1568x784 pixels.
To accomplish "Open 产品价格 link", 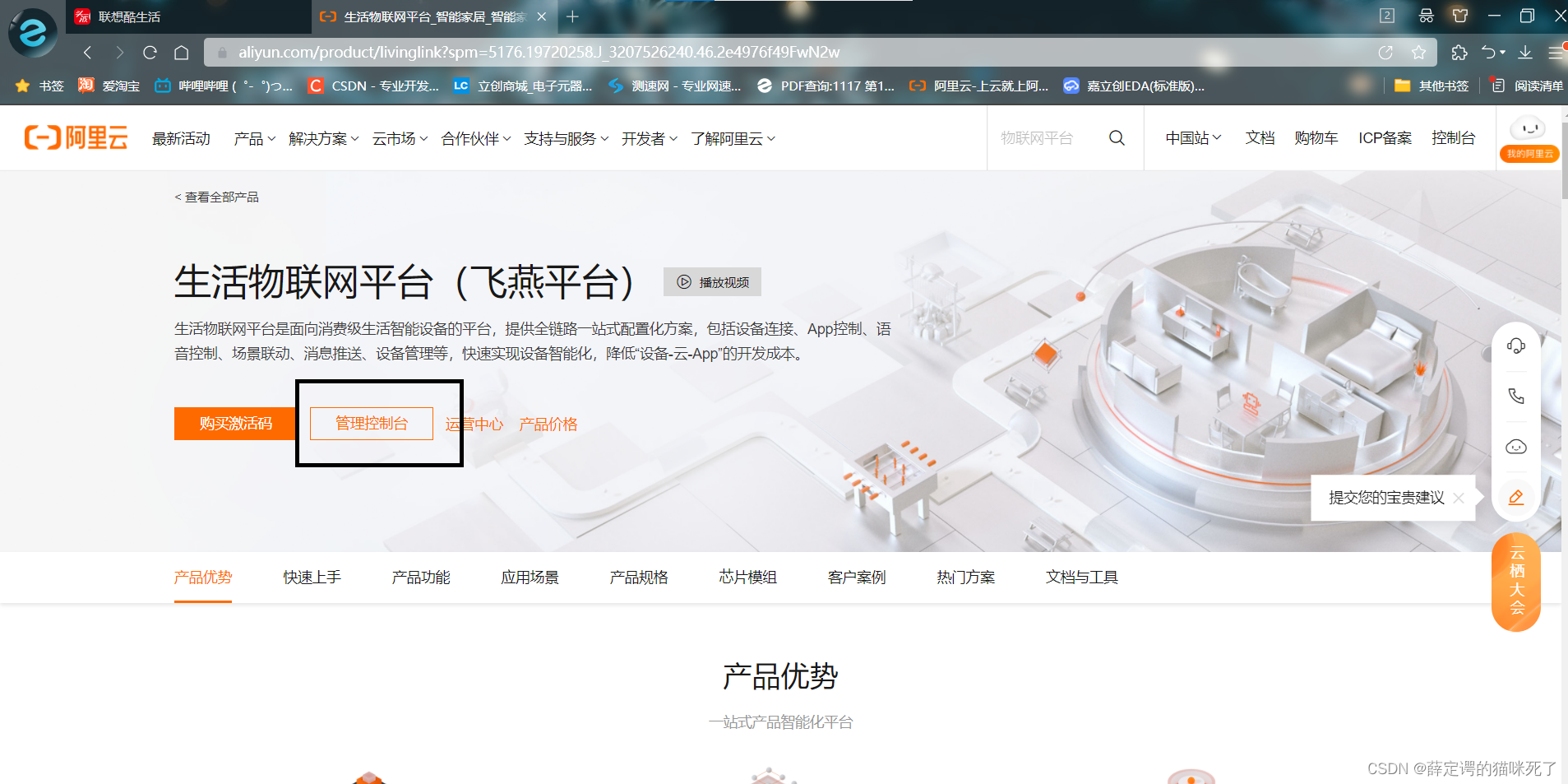I will click(548, 424).
